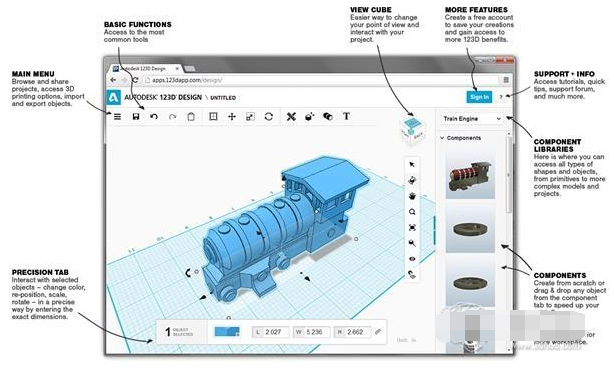This screenshot has width=614, height=369.
Task: Toggle the eye visibility icon
Action: coord(412,259)
